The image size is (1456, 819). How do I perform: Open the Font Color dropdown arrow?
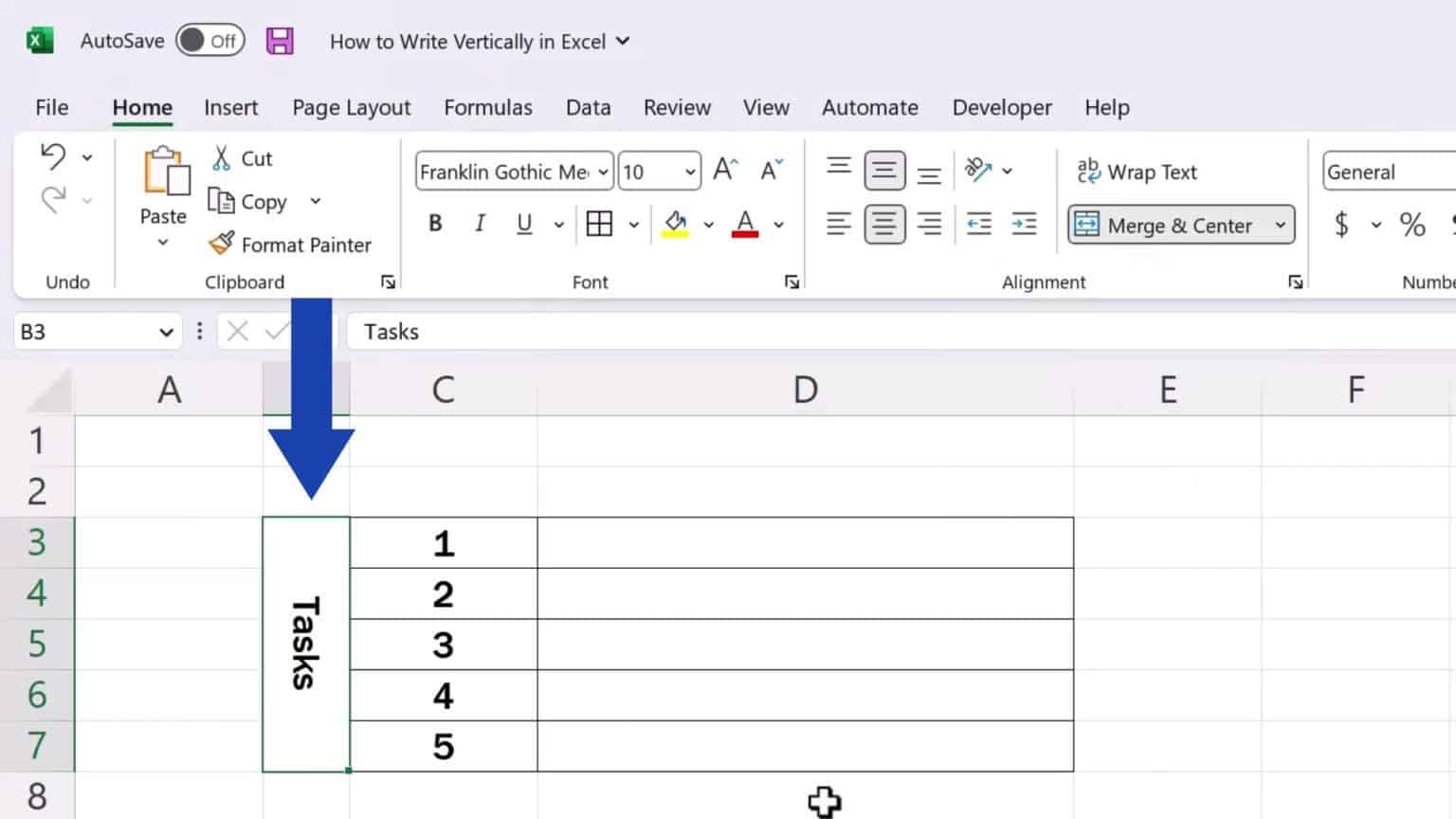[778, 224]
